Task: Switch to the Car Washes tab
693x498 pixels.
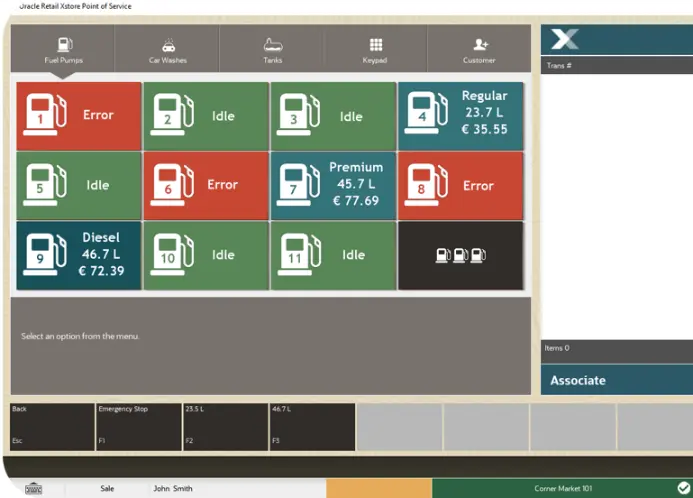Action: tap(167, 50)
